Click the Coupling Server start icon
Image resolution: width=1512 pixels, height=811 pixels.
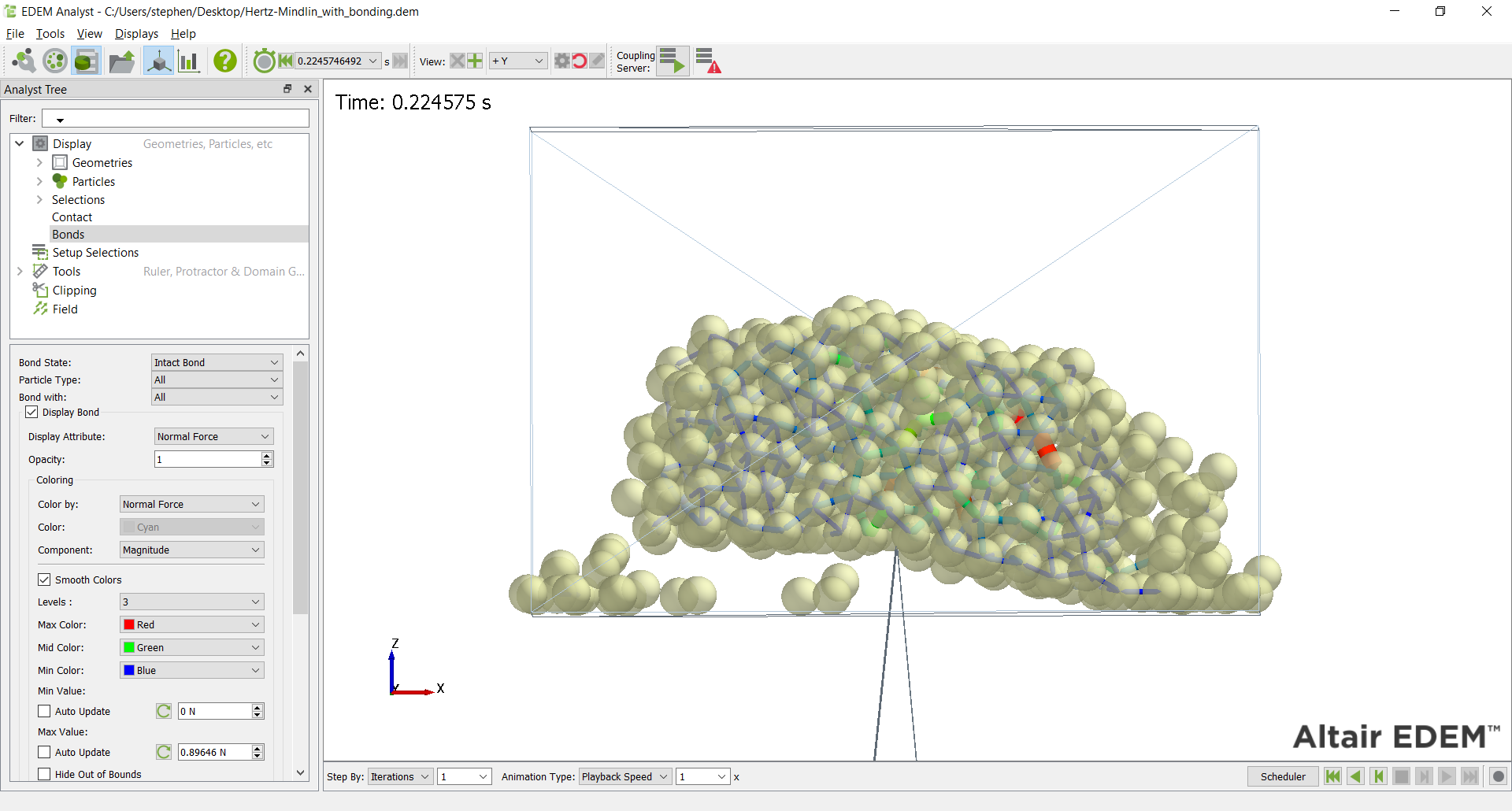point(673,61)
